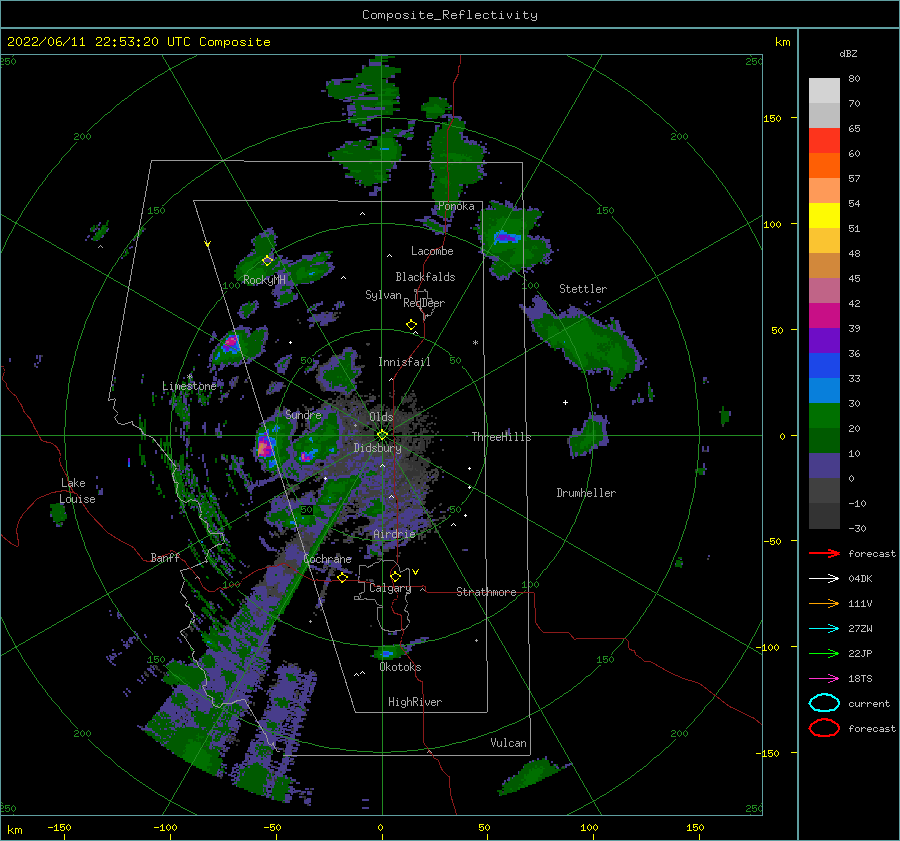This screenshot has height=841, width=900.
Task: Click the Sundre city label
Action: coord(303,415)
